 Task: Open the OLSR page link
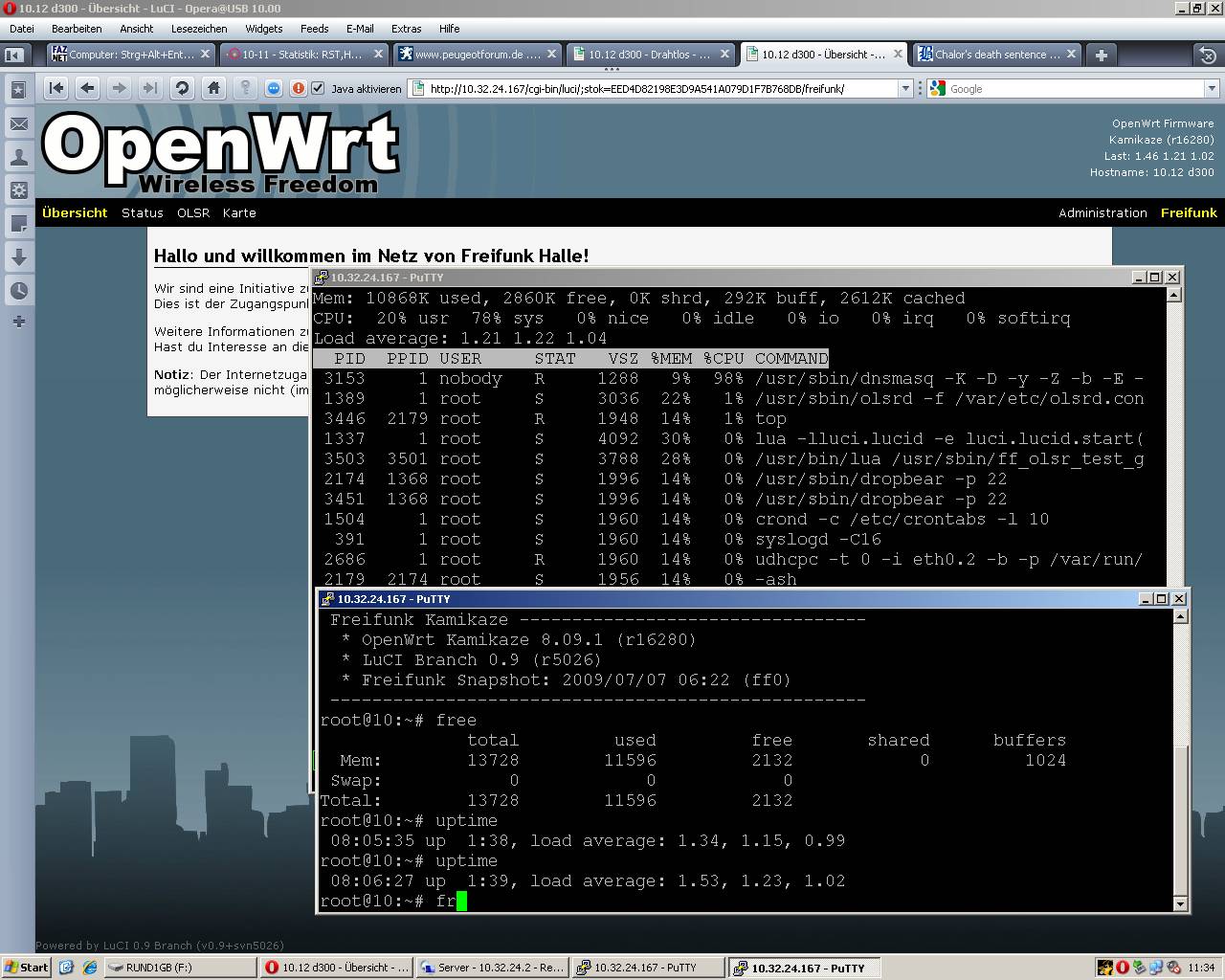193,212
